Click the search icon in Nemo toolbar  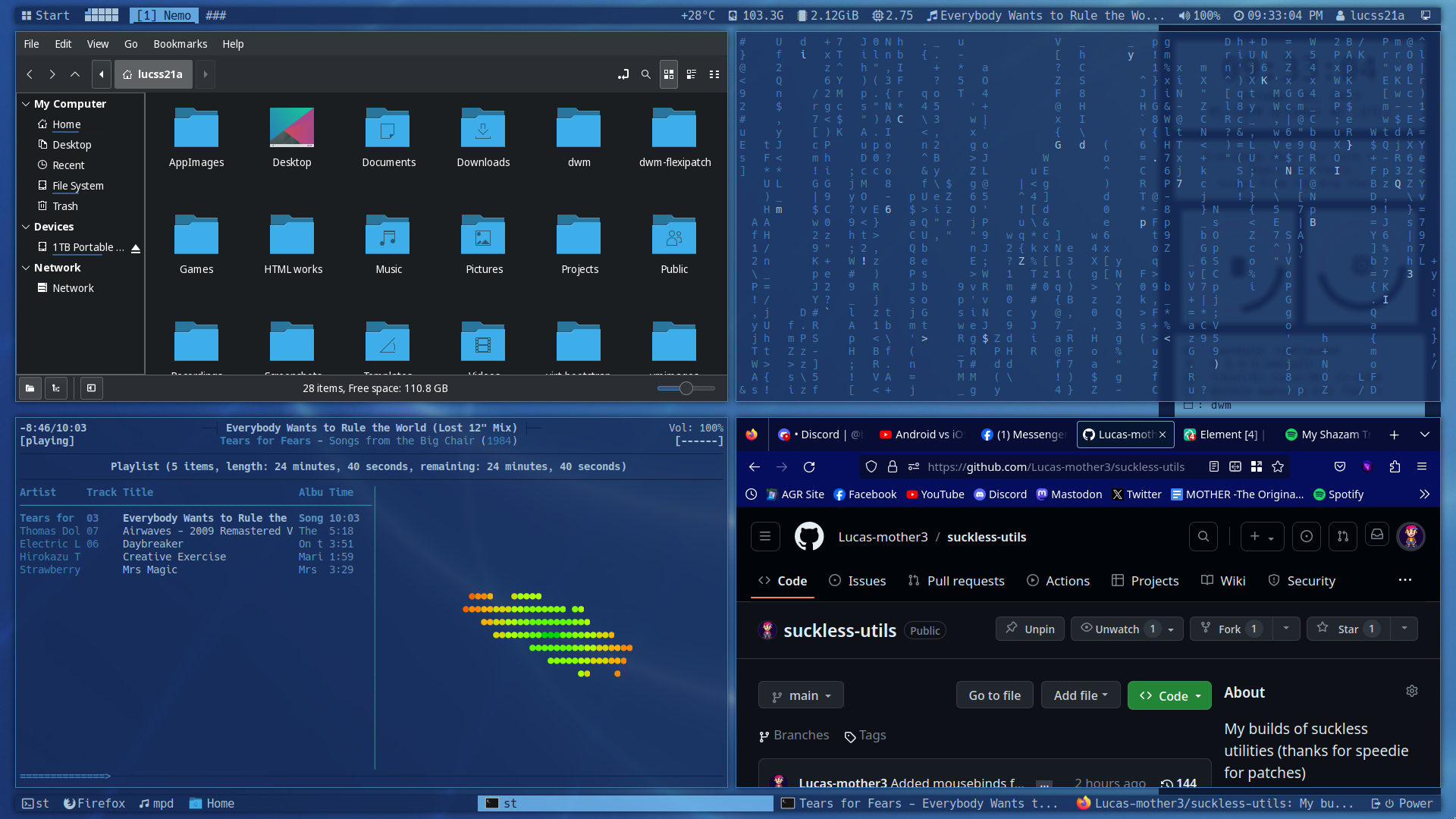[645, 73]
